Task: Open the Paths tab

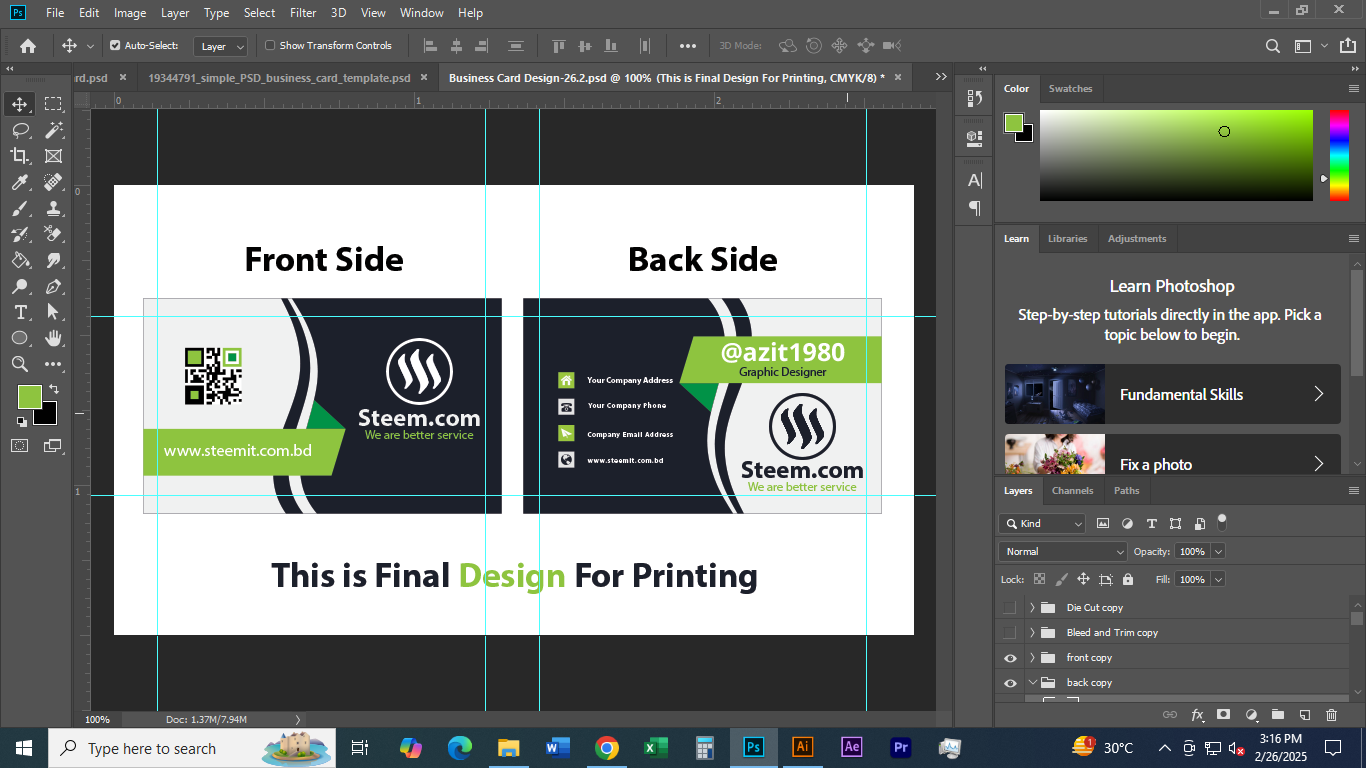Action: point(1127,491)
